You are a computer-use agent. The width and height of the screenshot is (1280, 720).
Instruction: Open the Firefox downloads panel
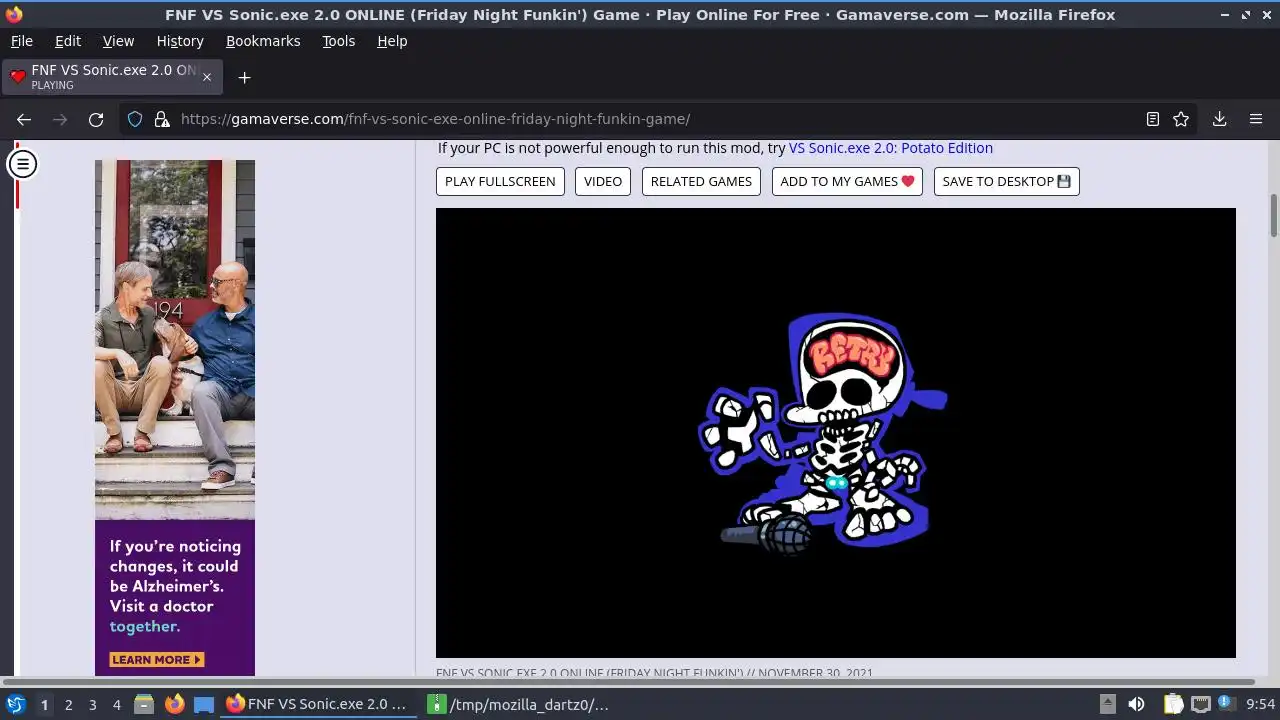pos(1220,119)
